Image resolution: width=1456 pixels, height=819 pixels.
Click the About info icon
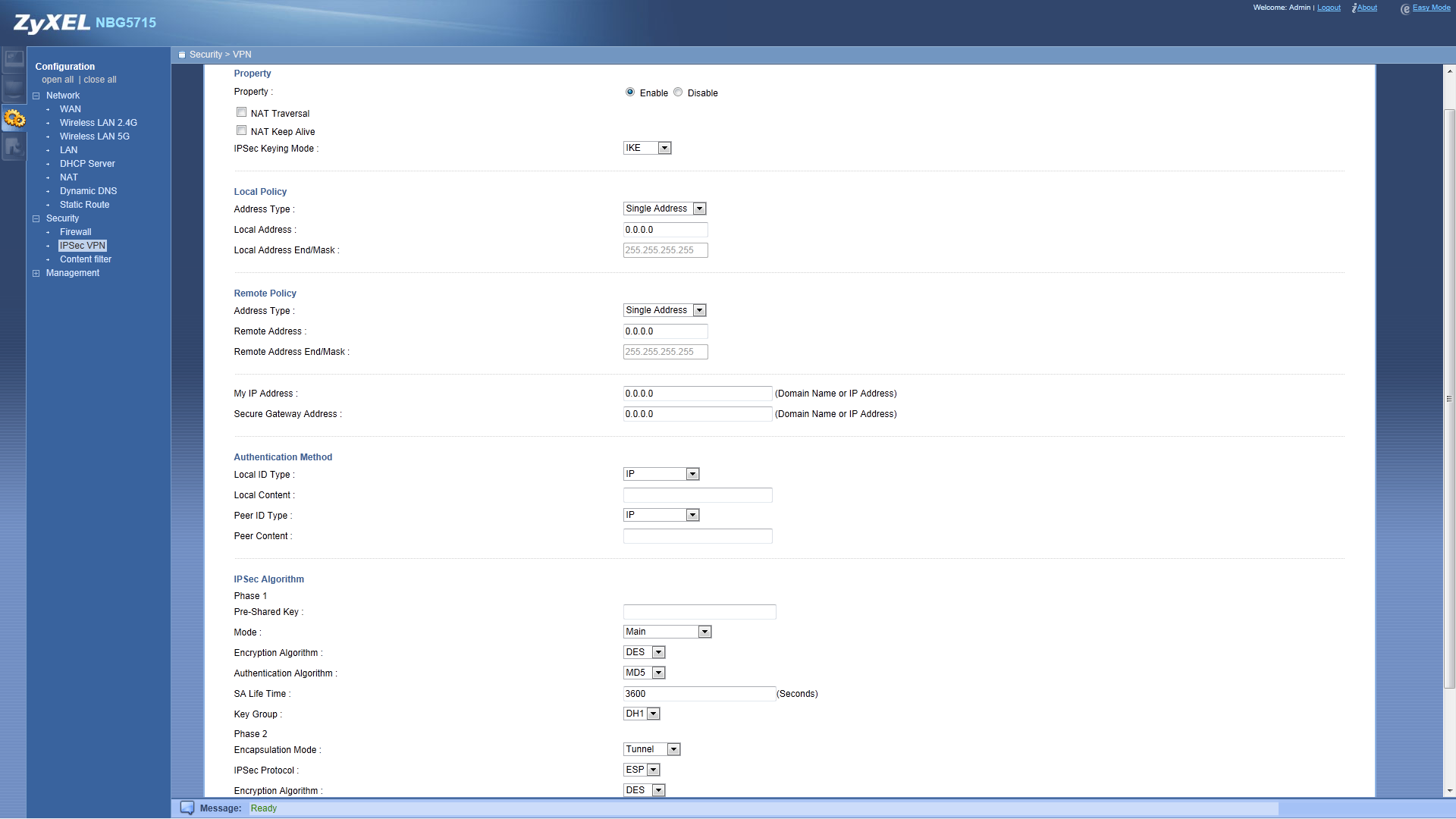tap(1354, 8)
